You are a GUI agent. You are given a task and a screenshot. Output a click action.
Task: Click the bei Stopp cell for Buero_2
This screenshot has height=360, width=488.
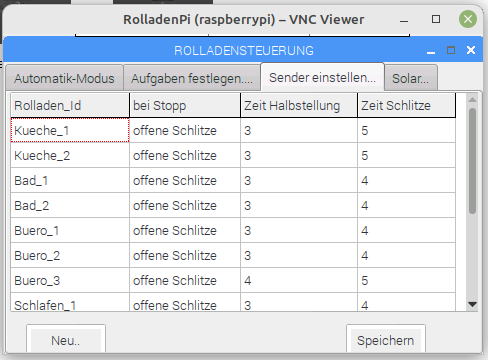coord(185,255)
